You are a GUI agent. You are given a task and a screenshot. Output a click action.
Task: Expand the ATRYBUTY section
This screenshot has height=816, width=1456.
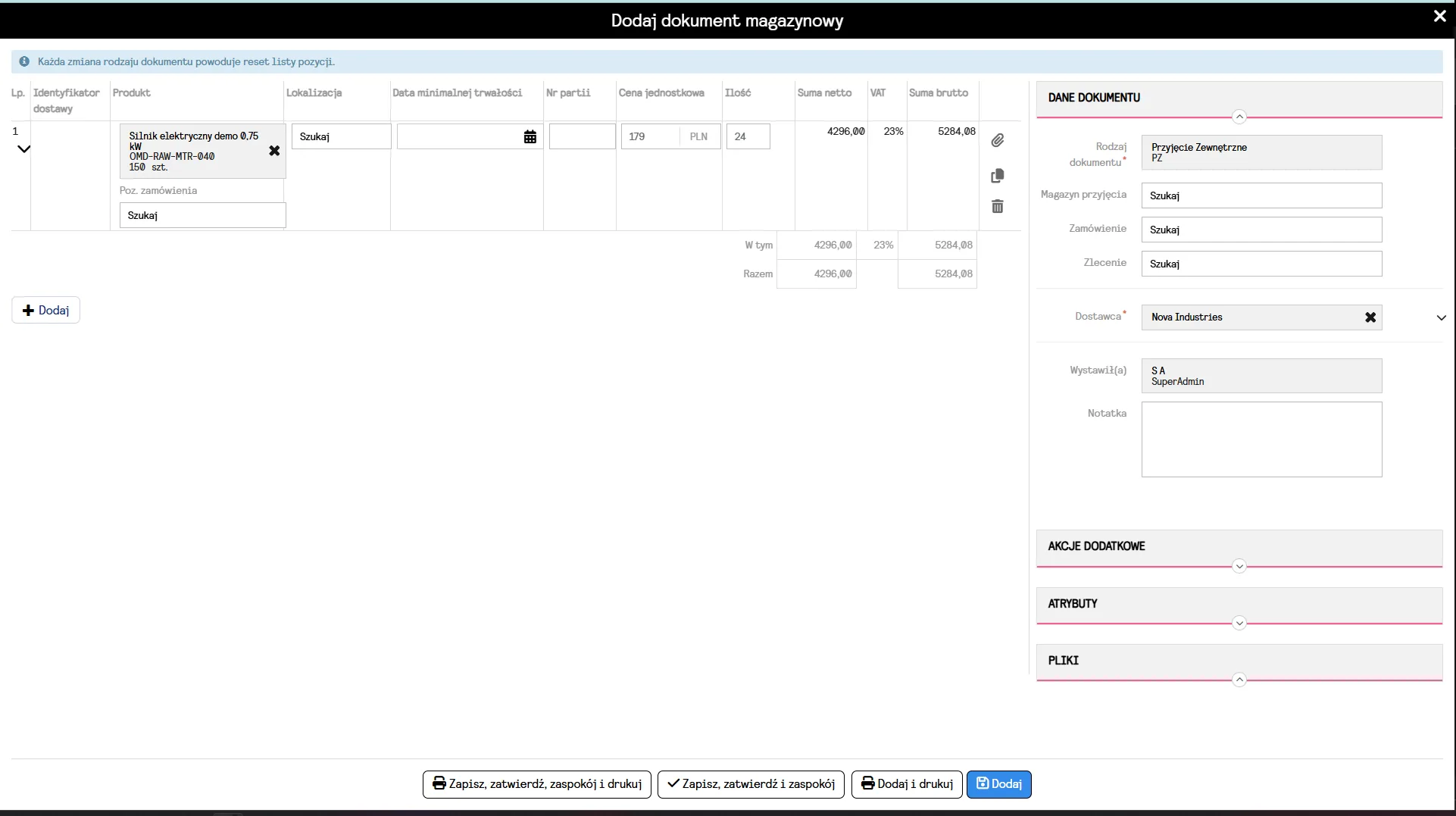pyautogui.click(x=1239, y=623)
